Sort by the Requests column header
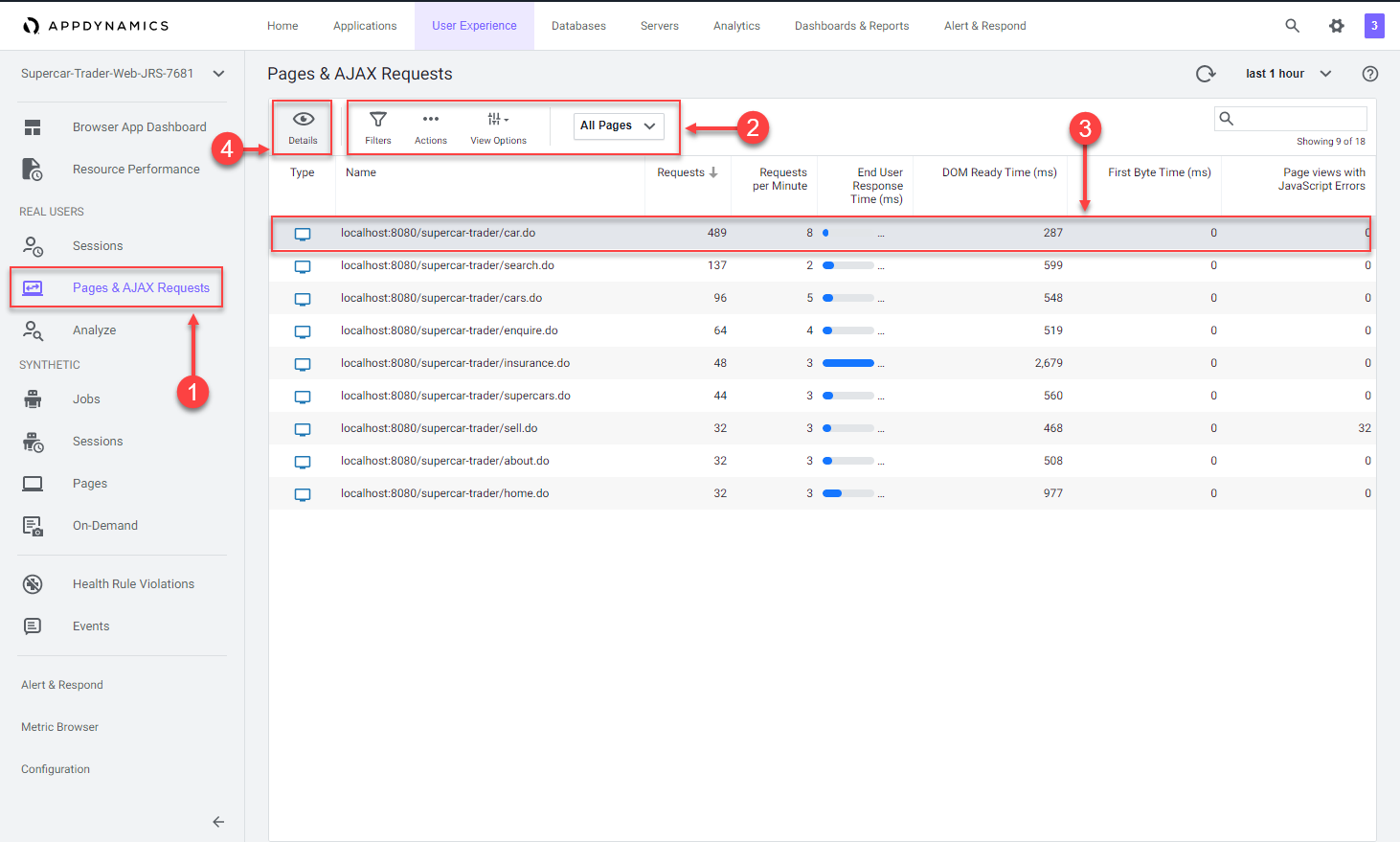The width and height of the screenshot is (1400, 842). 687,172
